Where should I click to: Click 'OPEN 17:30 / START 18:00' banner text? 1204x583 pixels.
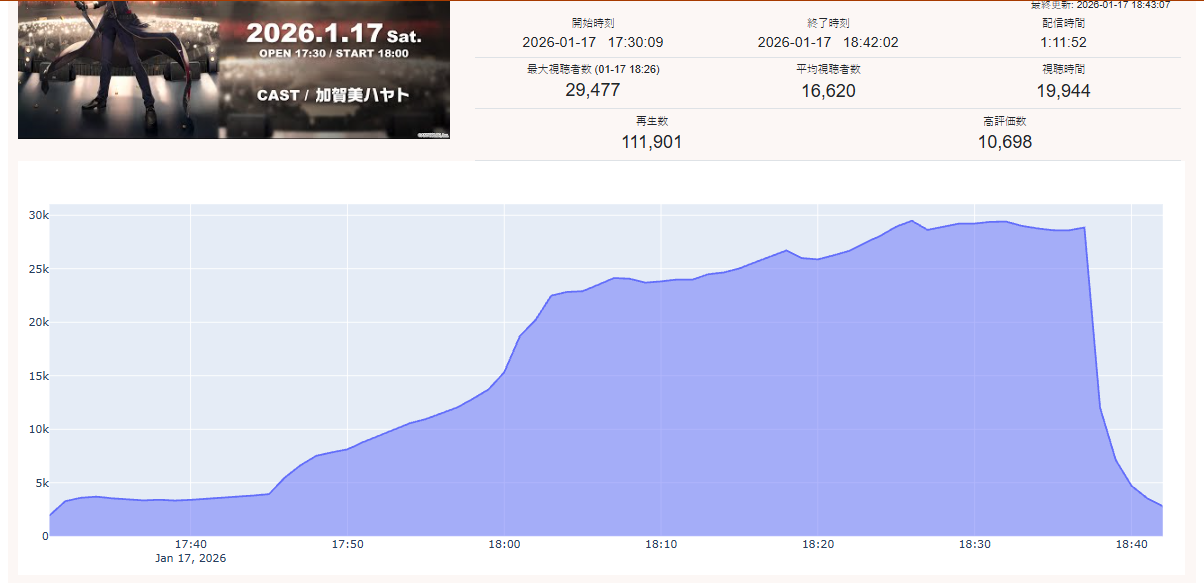tap(334, 53)
